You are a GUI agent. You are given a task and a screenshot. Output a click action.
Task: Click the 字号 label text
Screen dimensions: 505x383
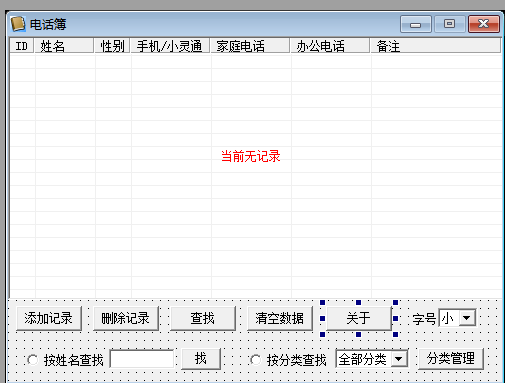pos(424,319)
